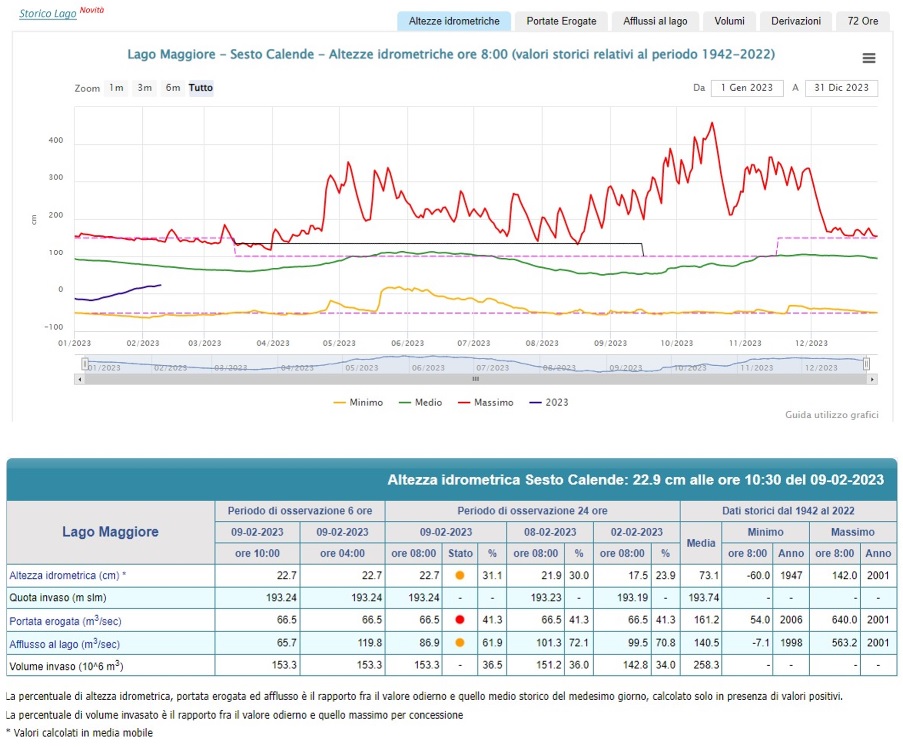Hide the Medio series via legend
903x747 pixels.
[425, 403]
